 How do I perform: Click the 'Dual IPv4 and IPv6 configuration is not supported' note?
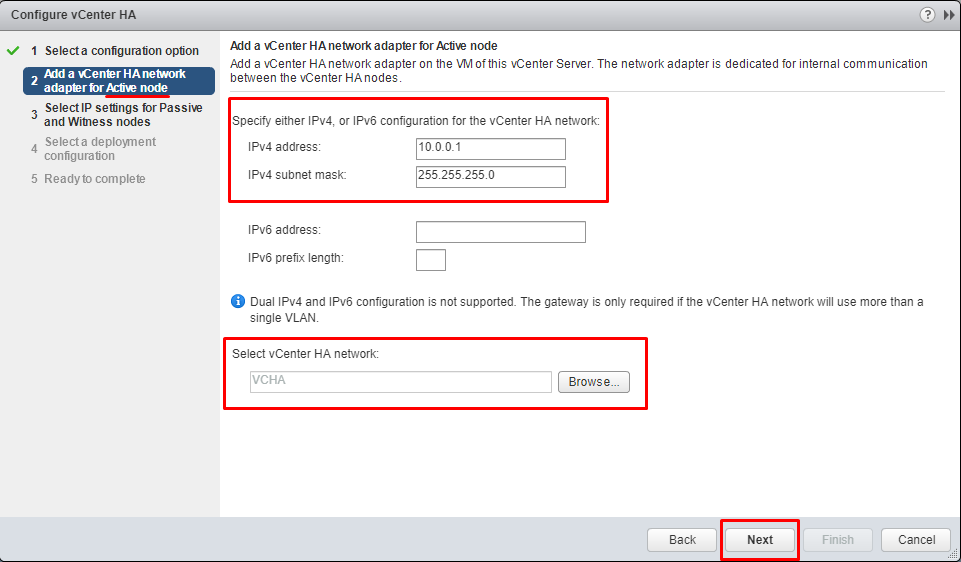587,310
